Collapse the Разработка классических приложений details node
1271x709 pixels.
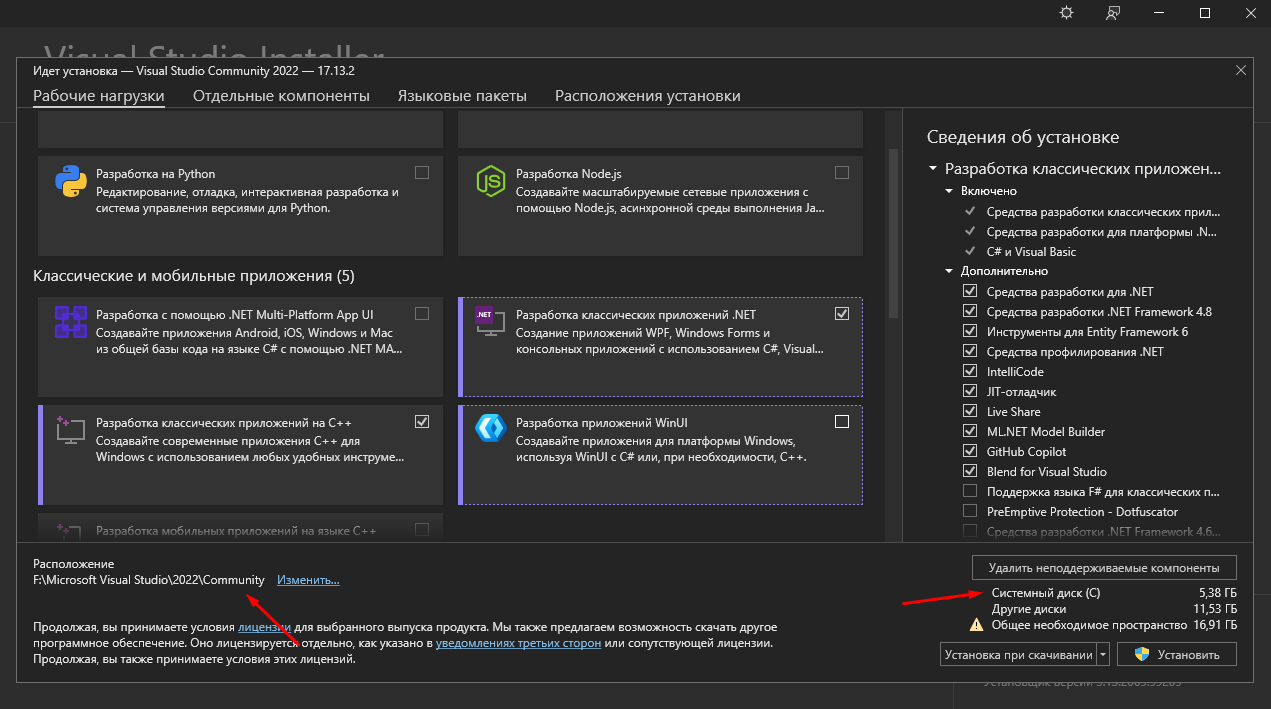coord(933,170)
